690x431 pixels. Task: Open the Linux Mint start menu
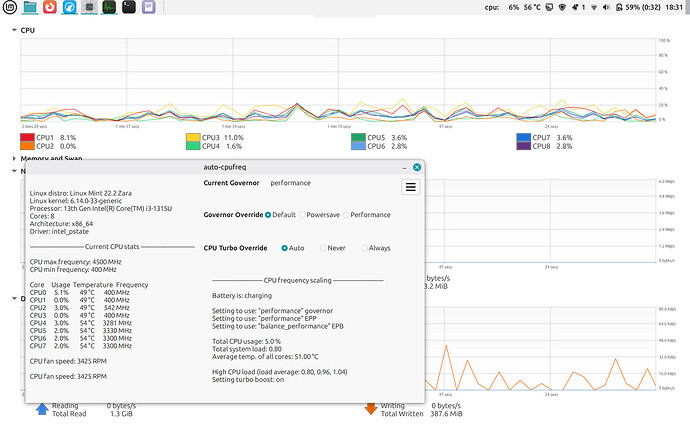[9, 7]
